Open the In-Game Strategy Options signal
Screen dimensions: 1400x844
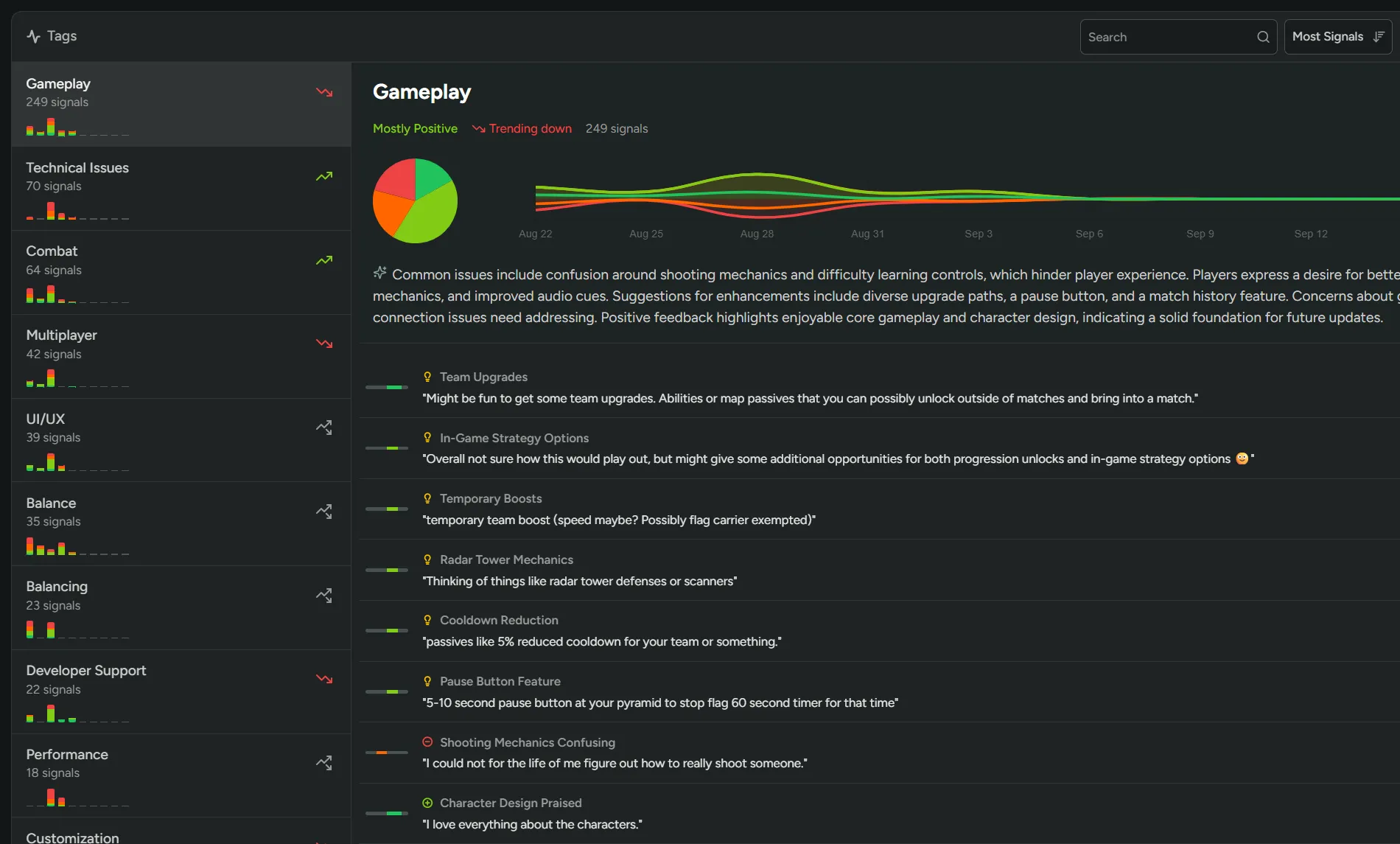click(880, 448)
